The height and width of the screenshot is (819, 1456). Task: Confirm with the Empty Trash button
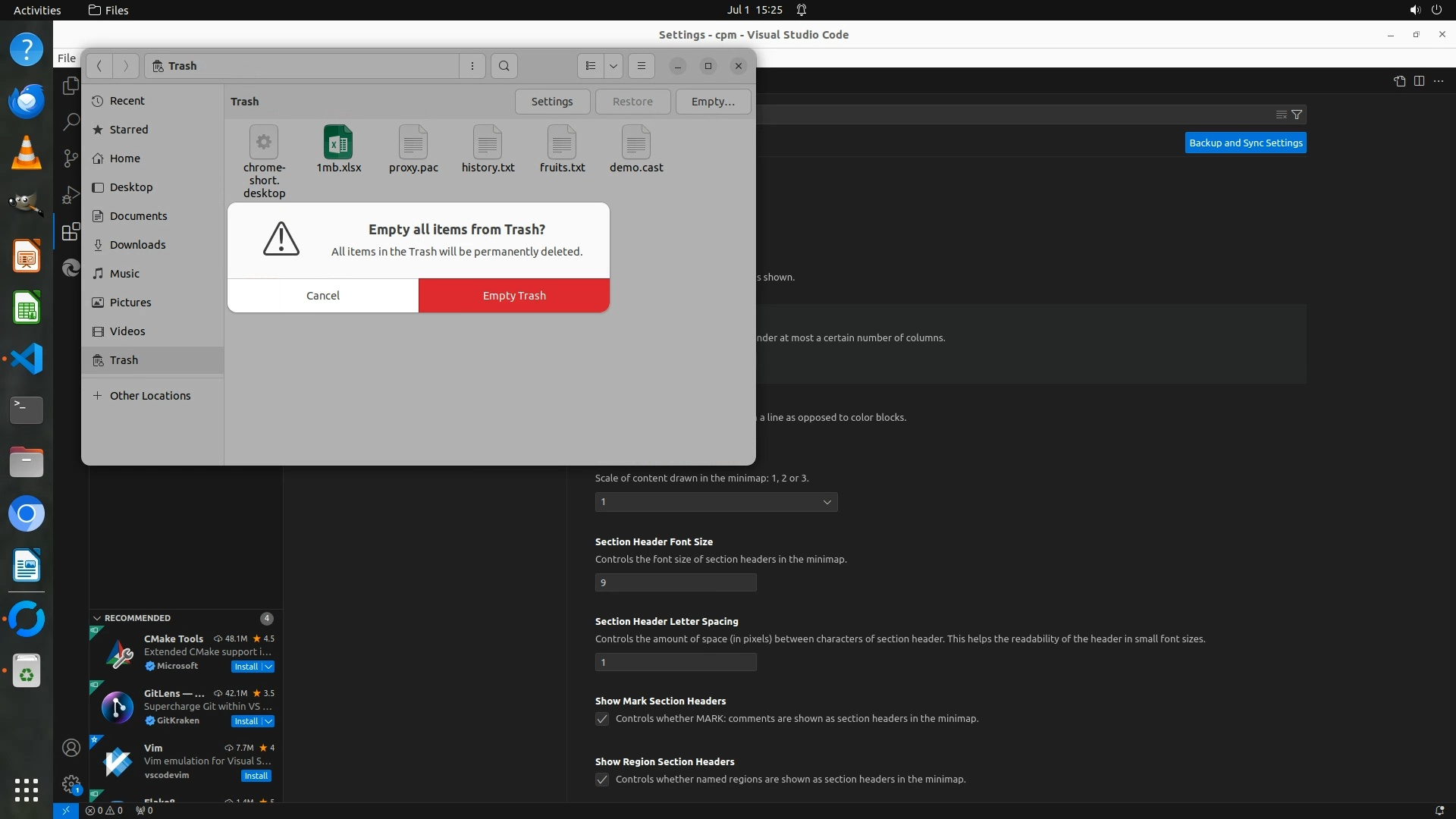point(514,296)
